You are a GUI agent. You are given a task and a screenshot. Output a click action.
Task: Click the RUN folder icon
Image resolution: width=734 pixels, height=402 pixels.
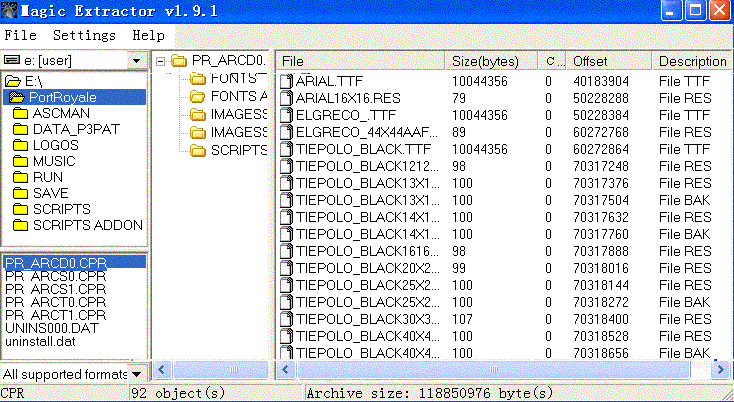pos(21,177)
